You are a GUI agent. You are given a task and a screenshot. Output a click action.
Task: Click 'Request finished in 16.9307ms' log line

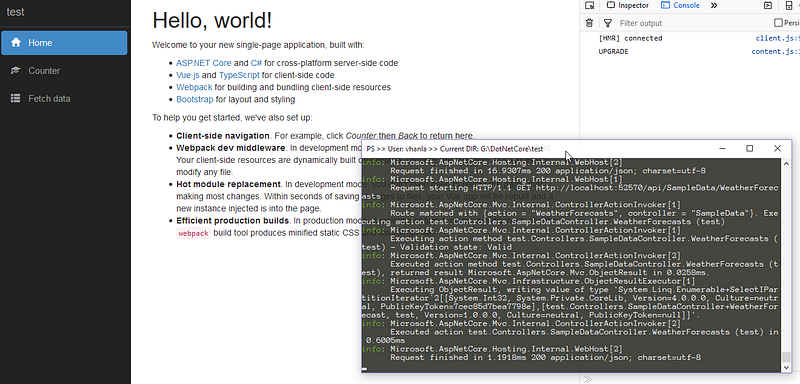click(x=548, y=171)
